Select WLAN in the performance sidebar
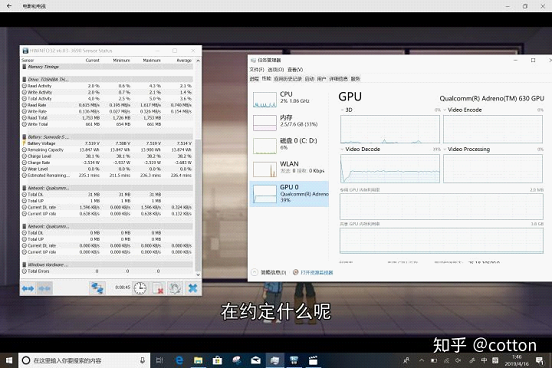The image size is (552, 368). tap(289, 168)
